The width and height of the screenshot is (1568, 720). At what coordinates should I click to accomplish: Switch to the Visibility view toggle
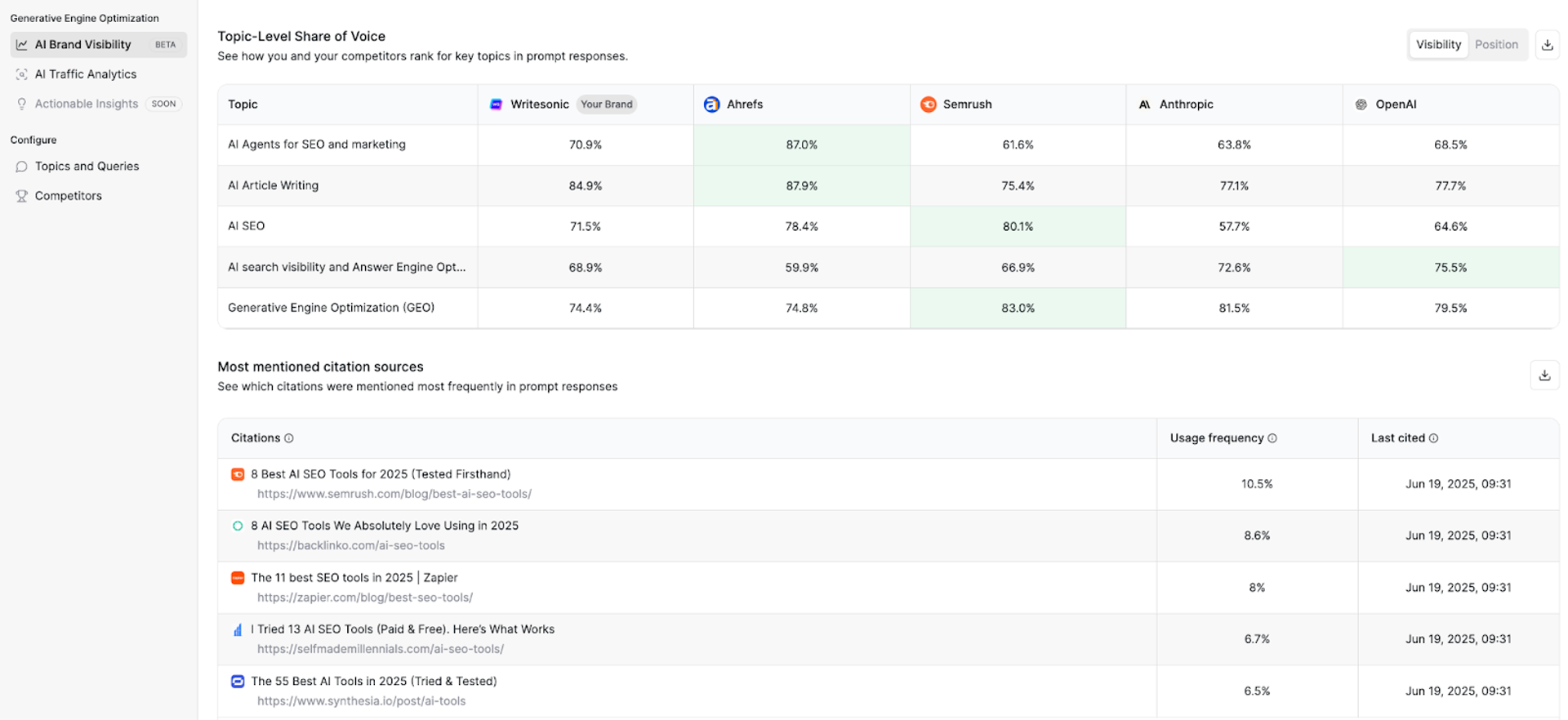(x=1438, y=45)
